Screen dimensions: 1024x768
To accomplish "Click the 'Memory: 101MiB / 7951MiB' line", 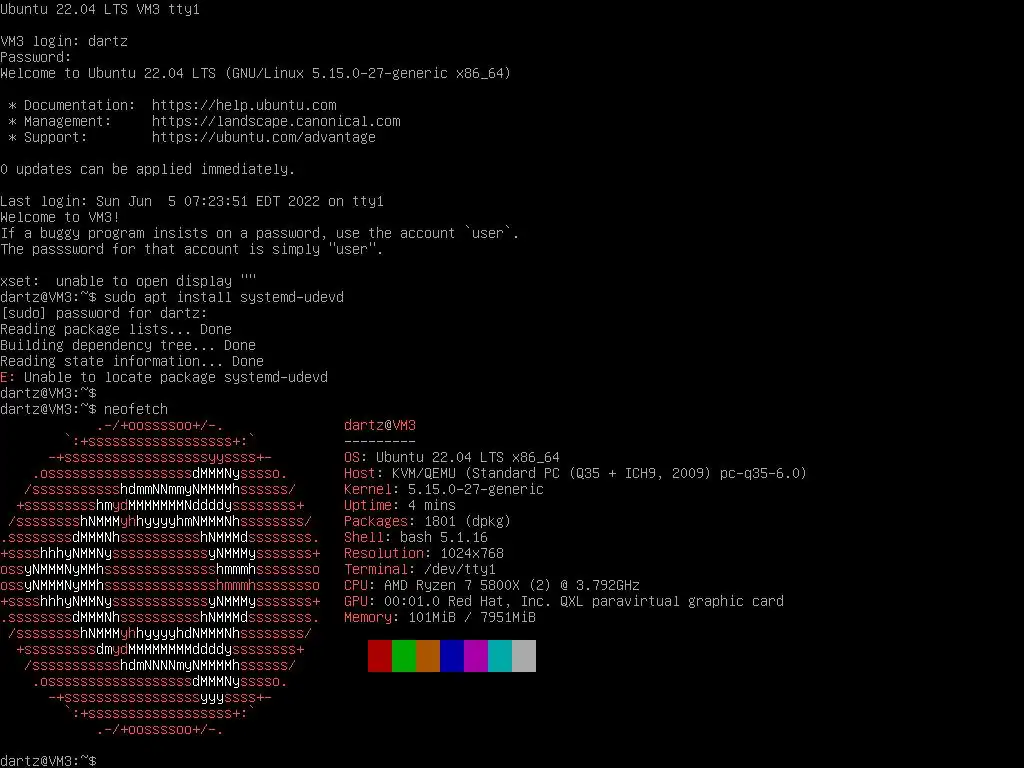I will [x=440, y=617].
